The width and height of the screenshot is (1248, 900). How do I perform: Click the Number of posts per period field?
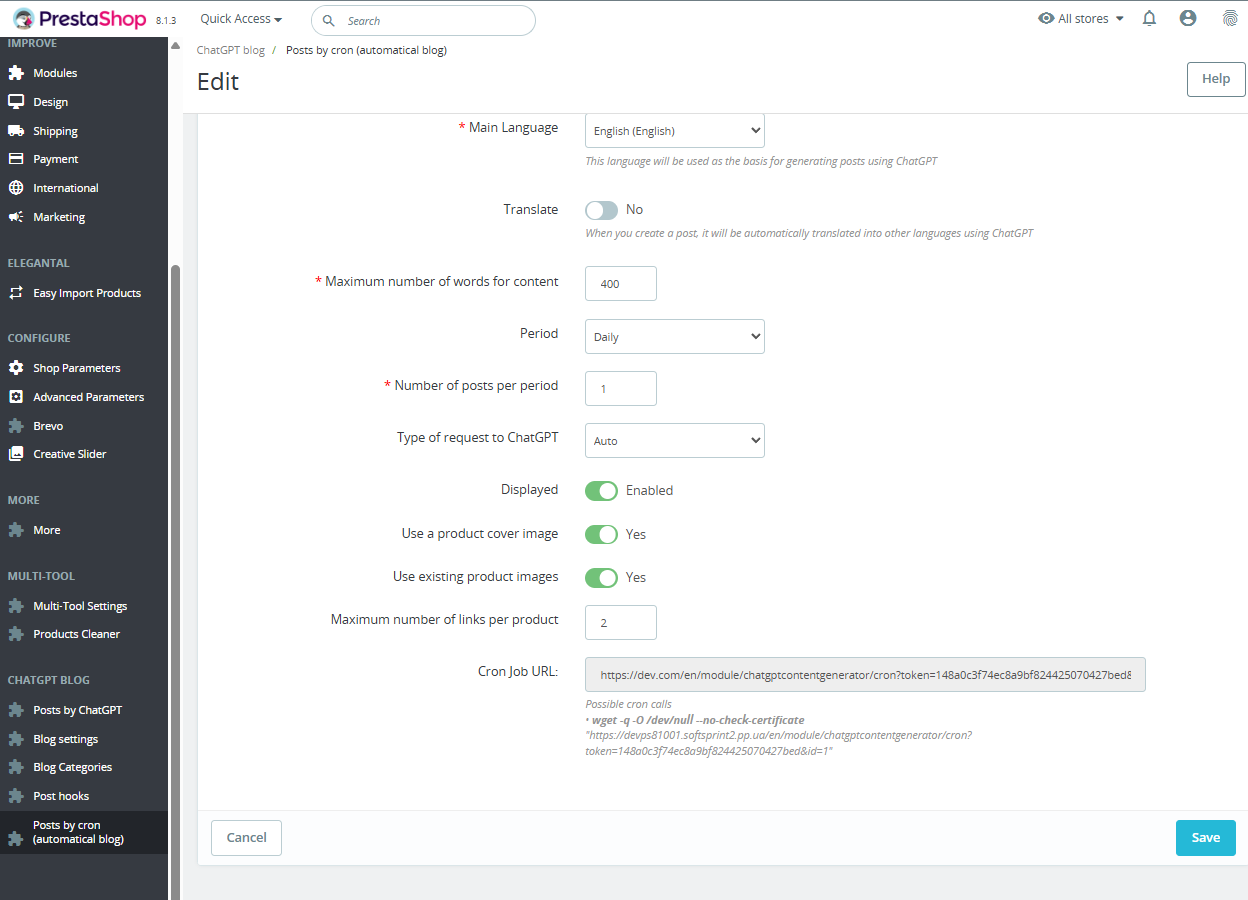(x=621, y=388)
